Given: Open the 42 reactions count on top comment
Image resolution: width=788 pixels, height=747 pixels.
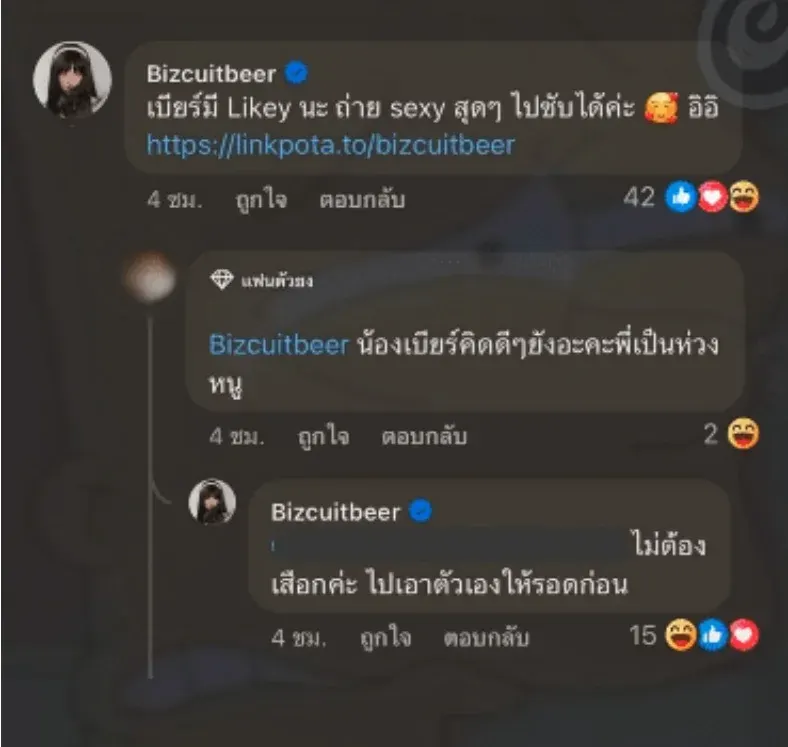Looking at the screenshot, I should (639, 197).
